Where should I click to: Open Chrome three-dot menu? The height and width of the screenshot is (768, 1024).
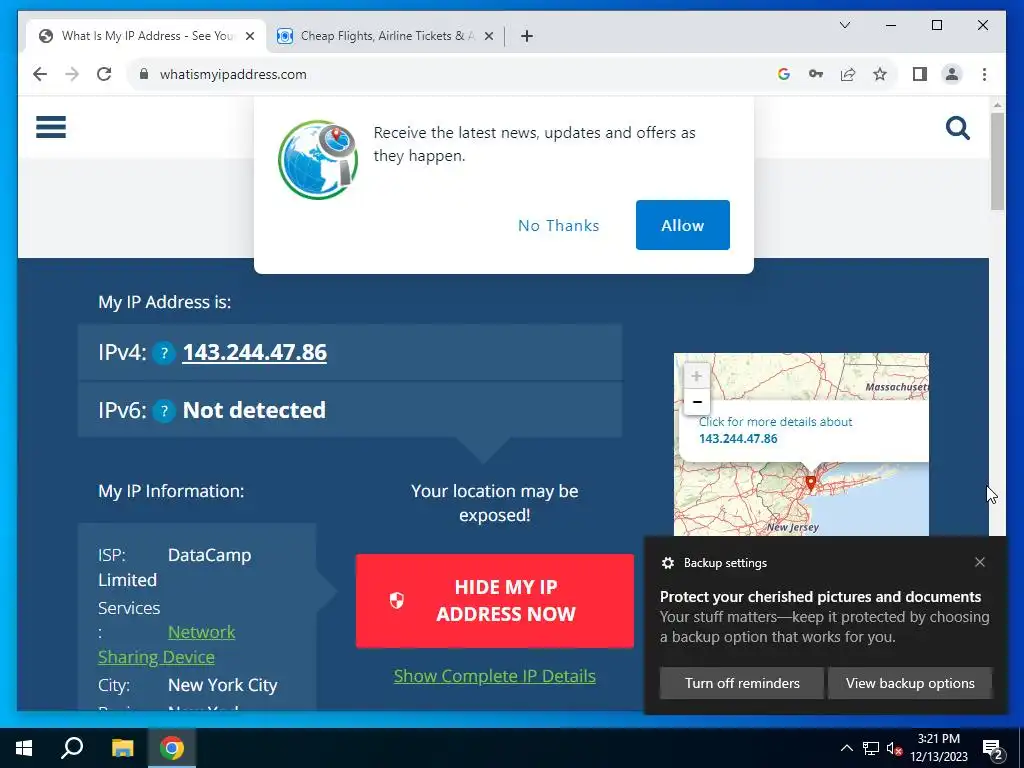coord(984,74)
